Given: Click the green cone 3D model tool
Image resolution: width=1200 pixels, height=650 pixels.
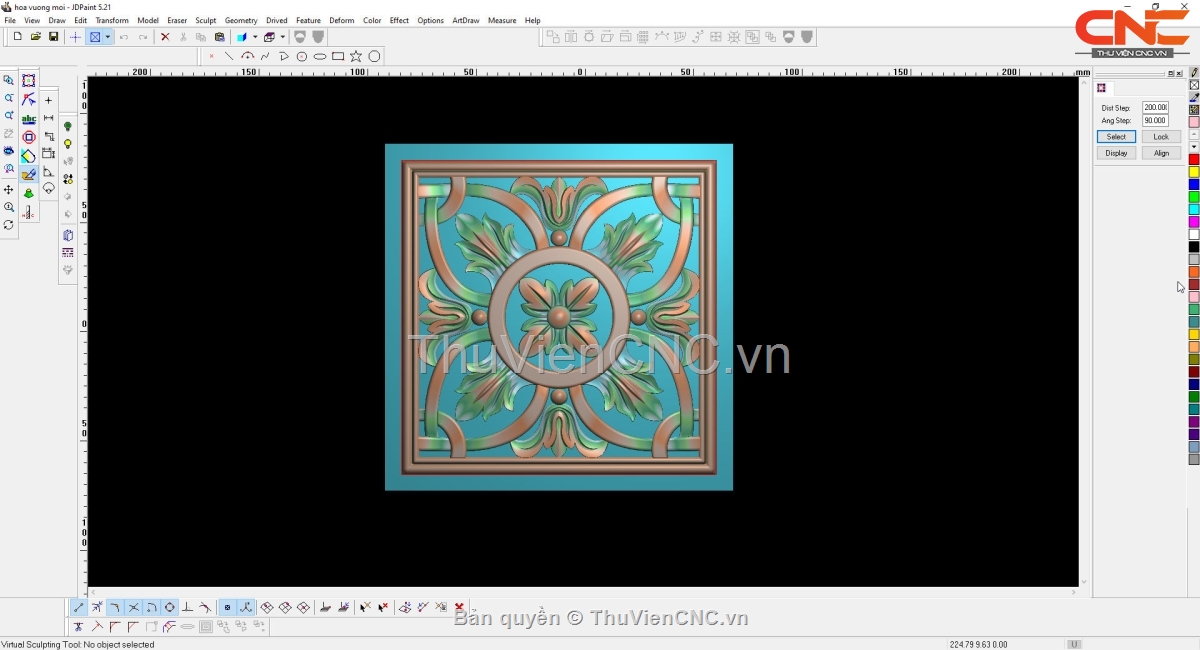Looking at the screenshot, I should 29,194.
